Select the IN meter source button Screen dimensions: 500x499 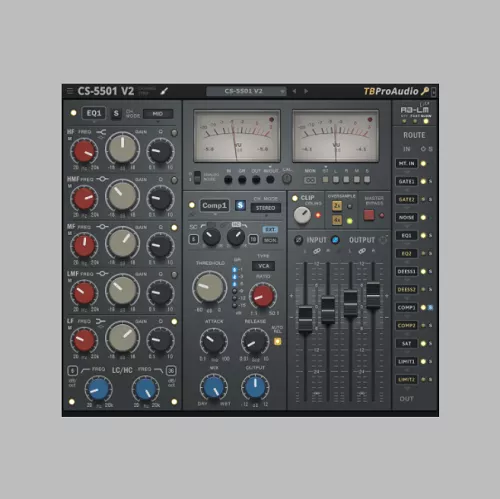coord(228,180)
